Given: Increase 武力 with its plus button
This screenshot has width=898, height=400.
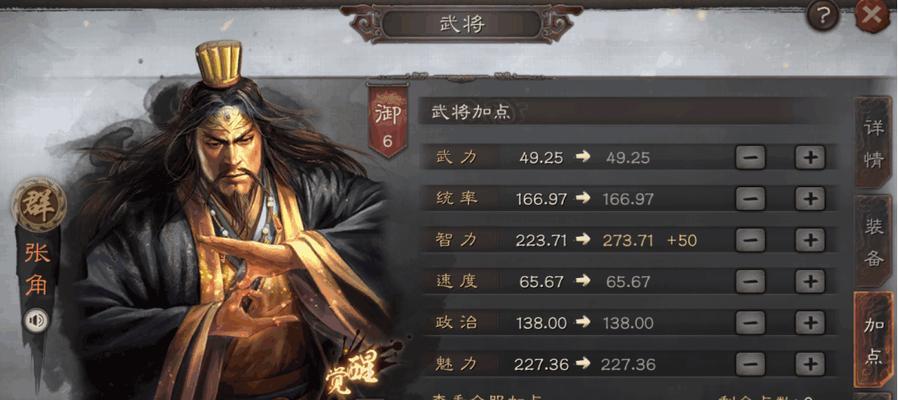Looking at the screenshot, I should pyautogui.click(x=810, y=157).
